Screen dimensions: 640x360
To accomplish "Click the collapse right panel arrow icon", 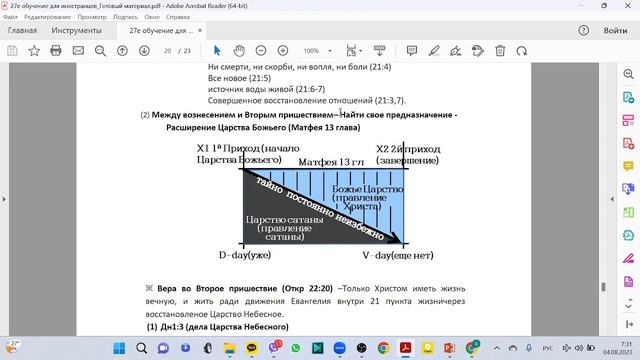I will pos(629,324).
